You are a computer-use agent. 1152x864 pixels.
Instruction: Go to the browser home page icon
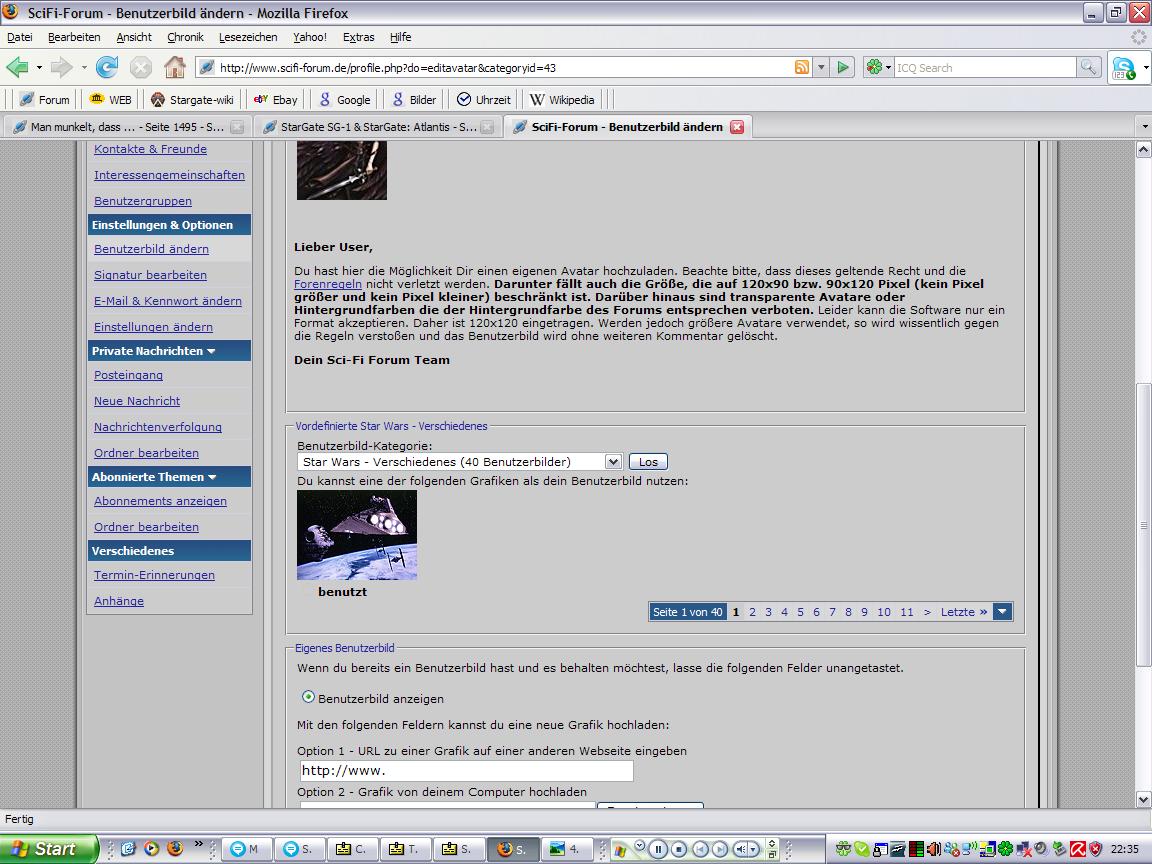pos(174,67)
